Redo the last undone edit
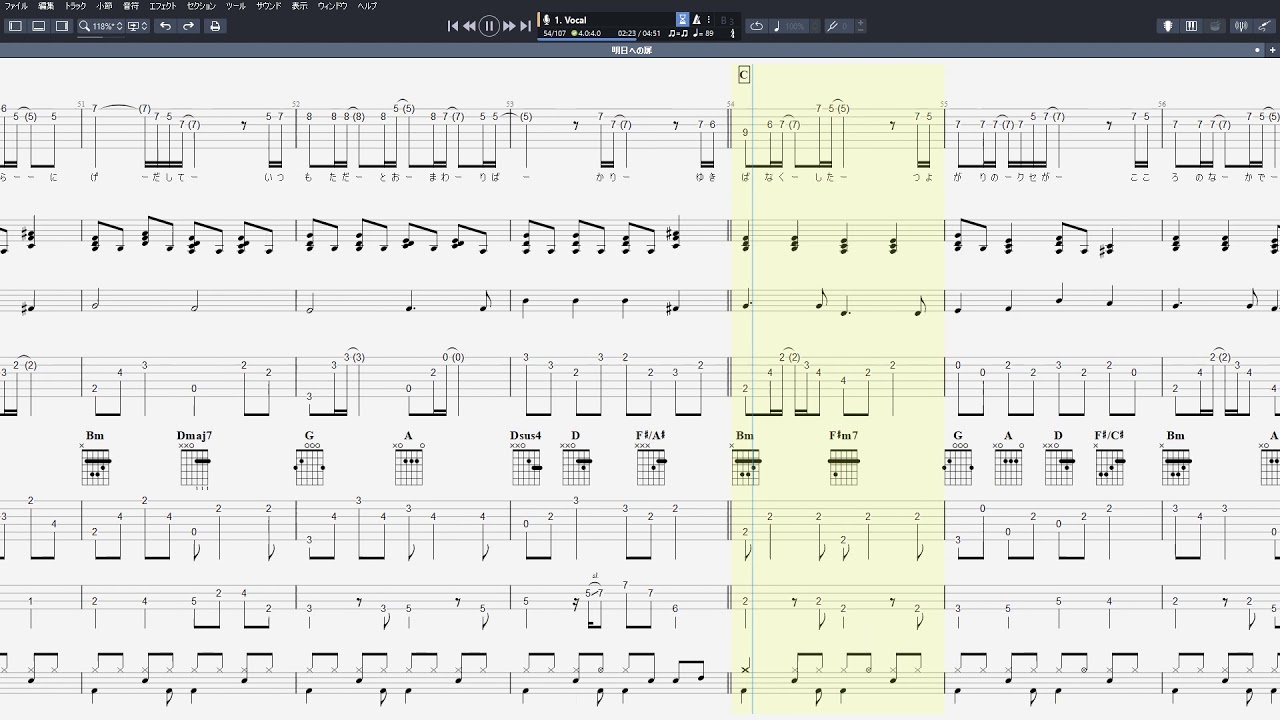 (x=188, y=26)
